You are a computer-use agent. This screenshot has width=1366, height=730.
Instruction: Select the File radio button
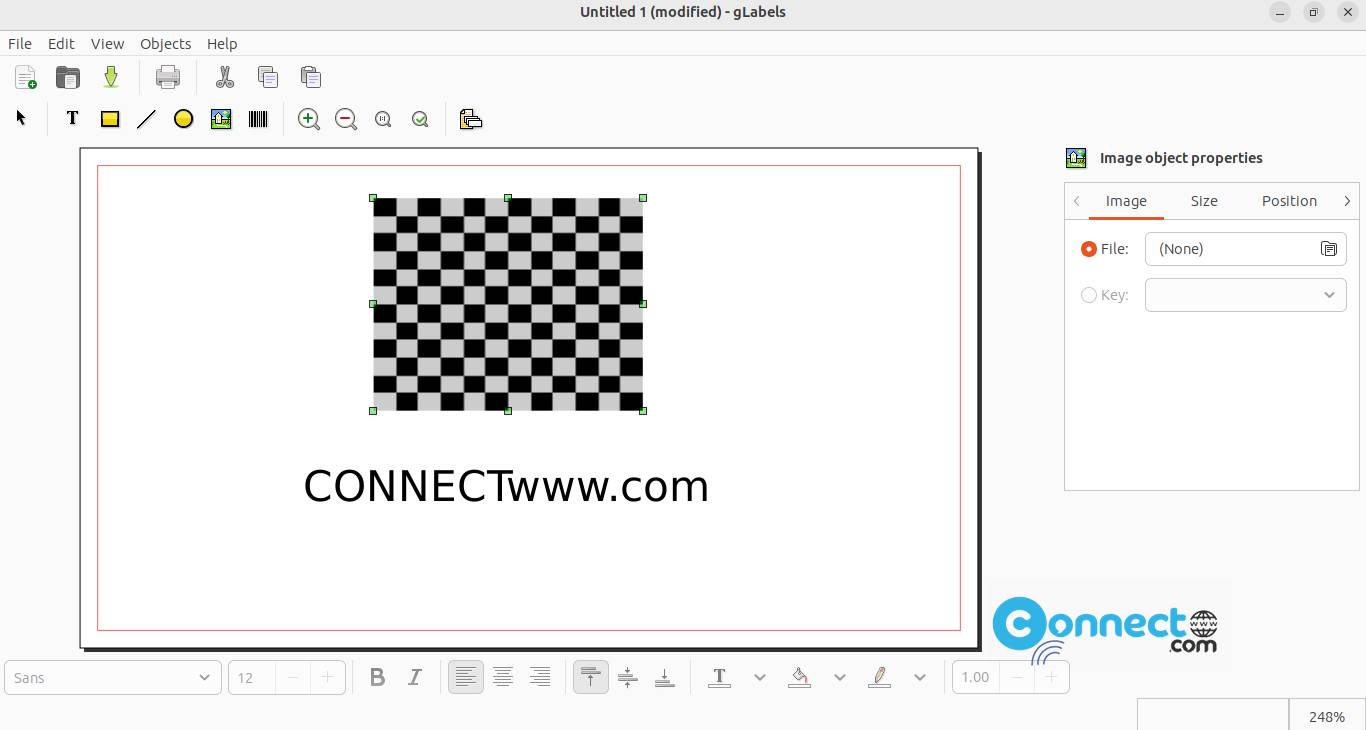(1089, 249)
